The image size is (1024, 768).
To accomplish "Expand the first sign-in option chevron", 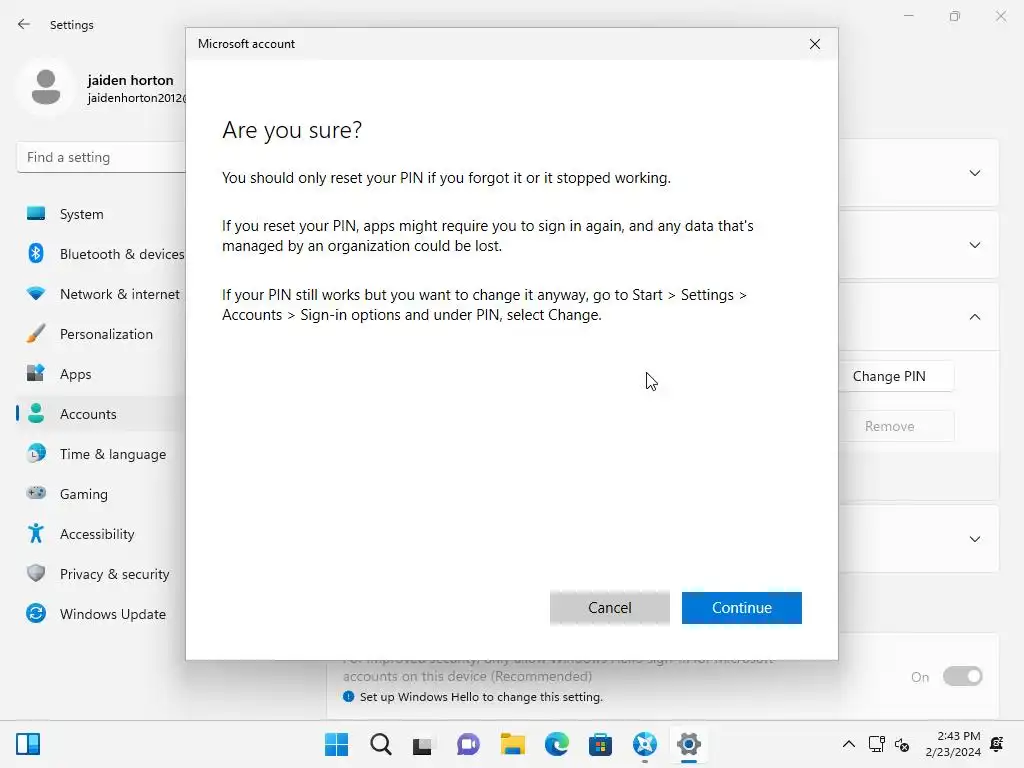I will 974,173.
